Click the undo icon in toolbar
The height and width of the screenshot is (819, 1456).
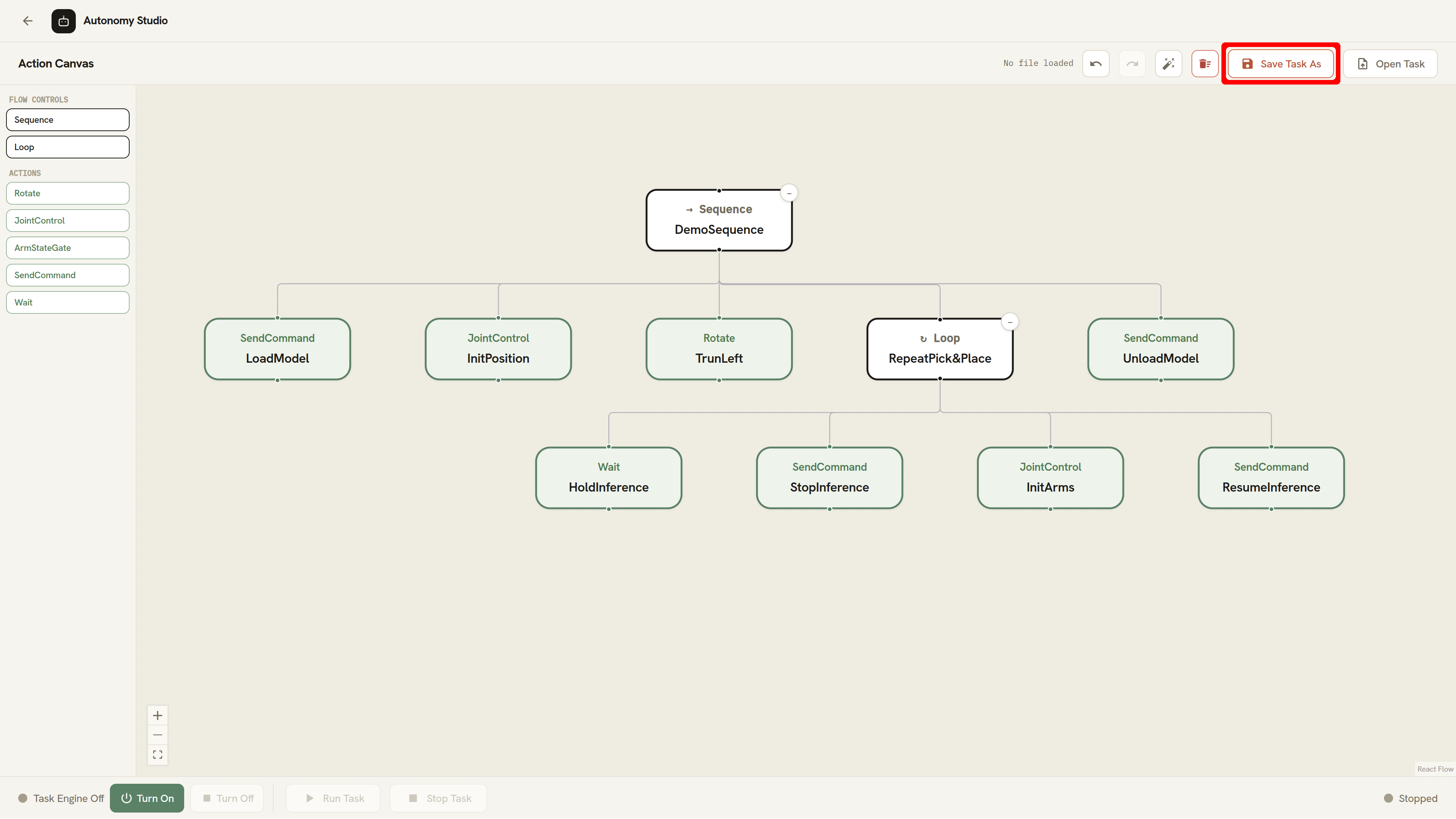1095,64
